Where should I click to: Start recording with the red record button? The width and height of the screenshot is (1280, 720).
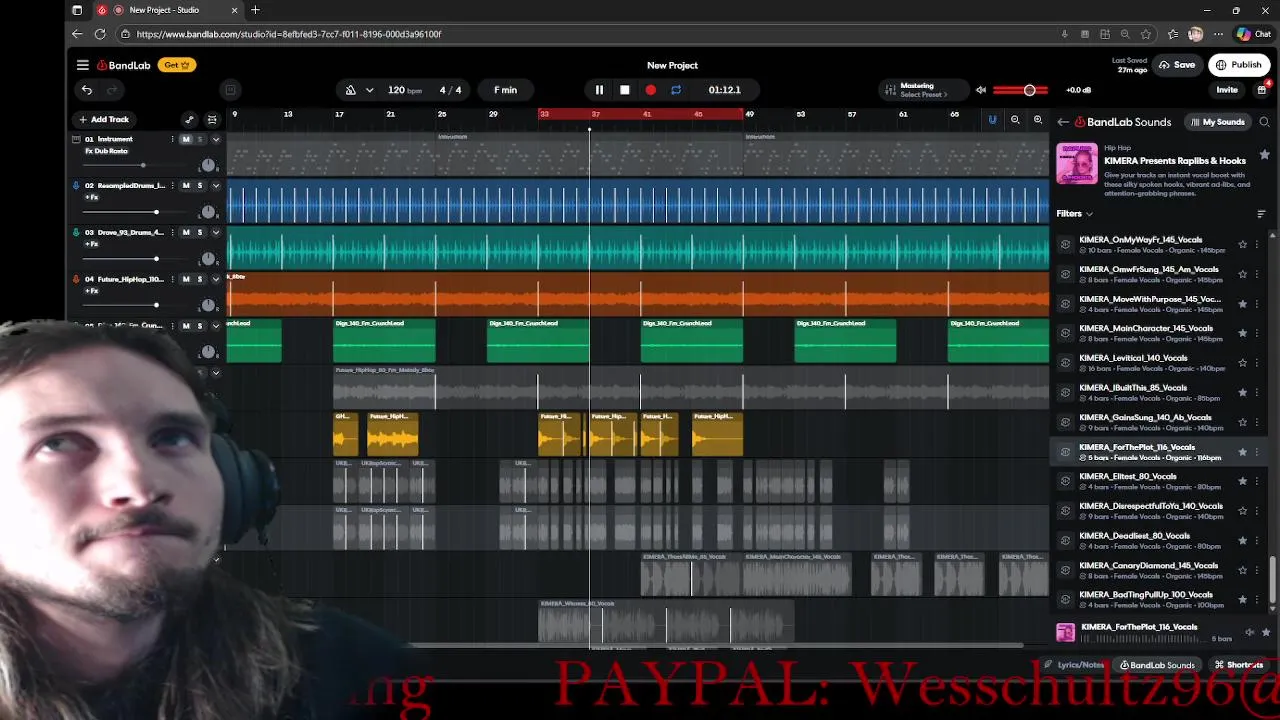650,90
